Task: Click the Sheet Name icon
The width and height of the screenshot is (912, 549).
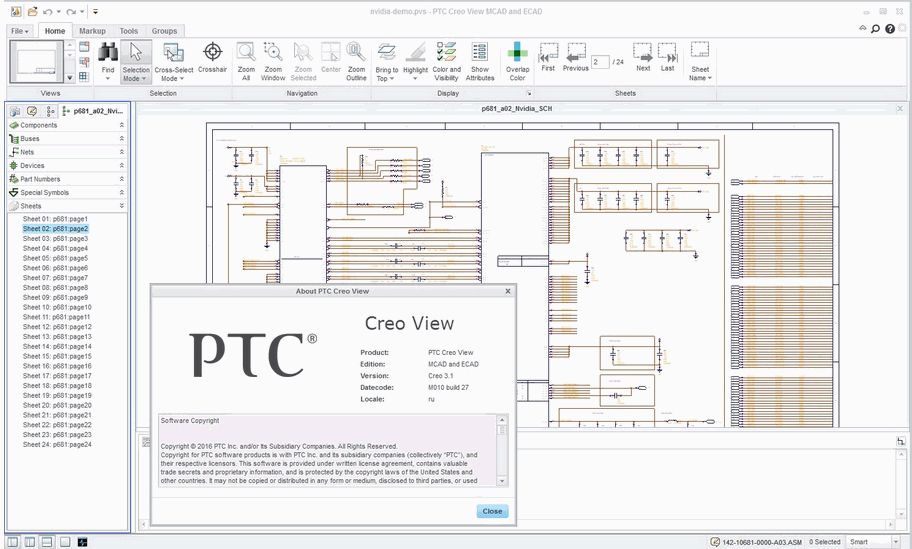Action: [700, 51]
